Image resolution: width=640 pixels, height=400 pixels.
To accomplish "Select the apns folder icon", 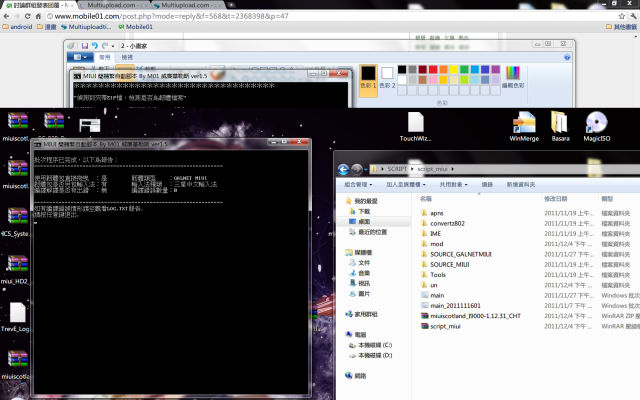I will (424, 213).
